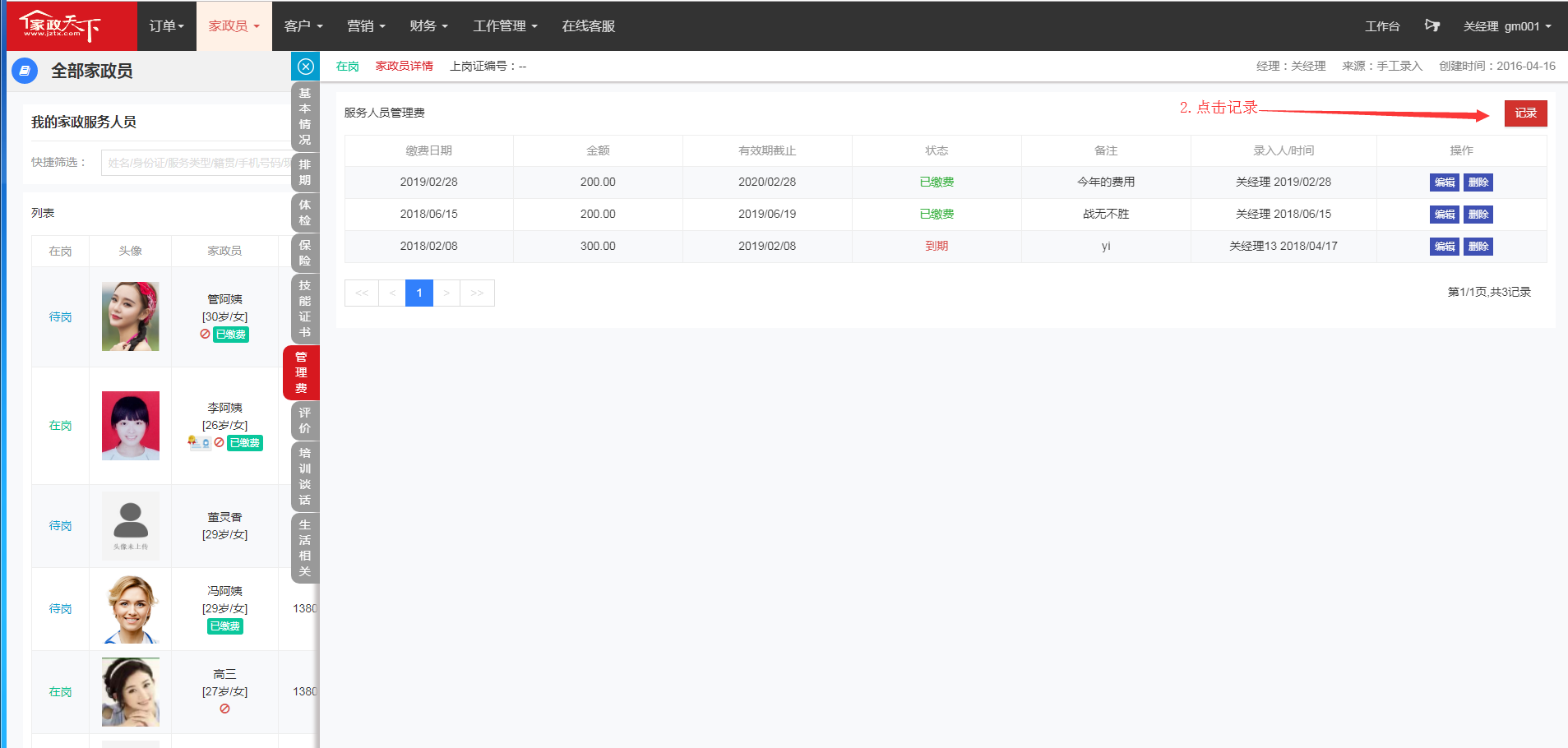Switch to the 评价 side tab

[305, 421]
